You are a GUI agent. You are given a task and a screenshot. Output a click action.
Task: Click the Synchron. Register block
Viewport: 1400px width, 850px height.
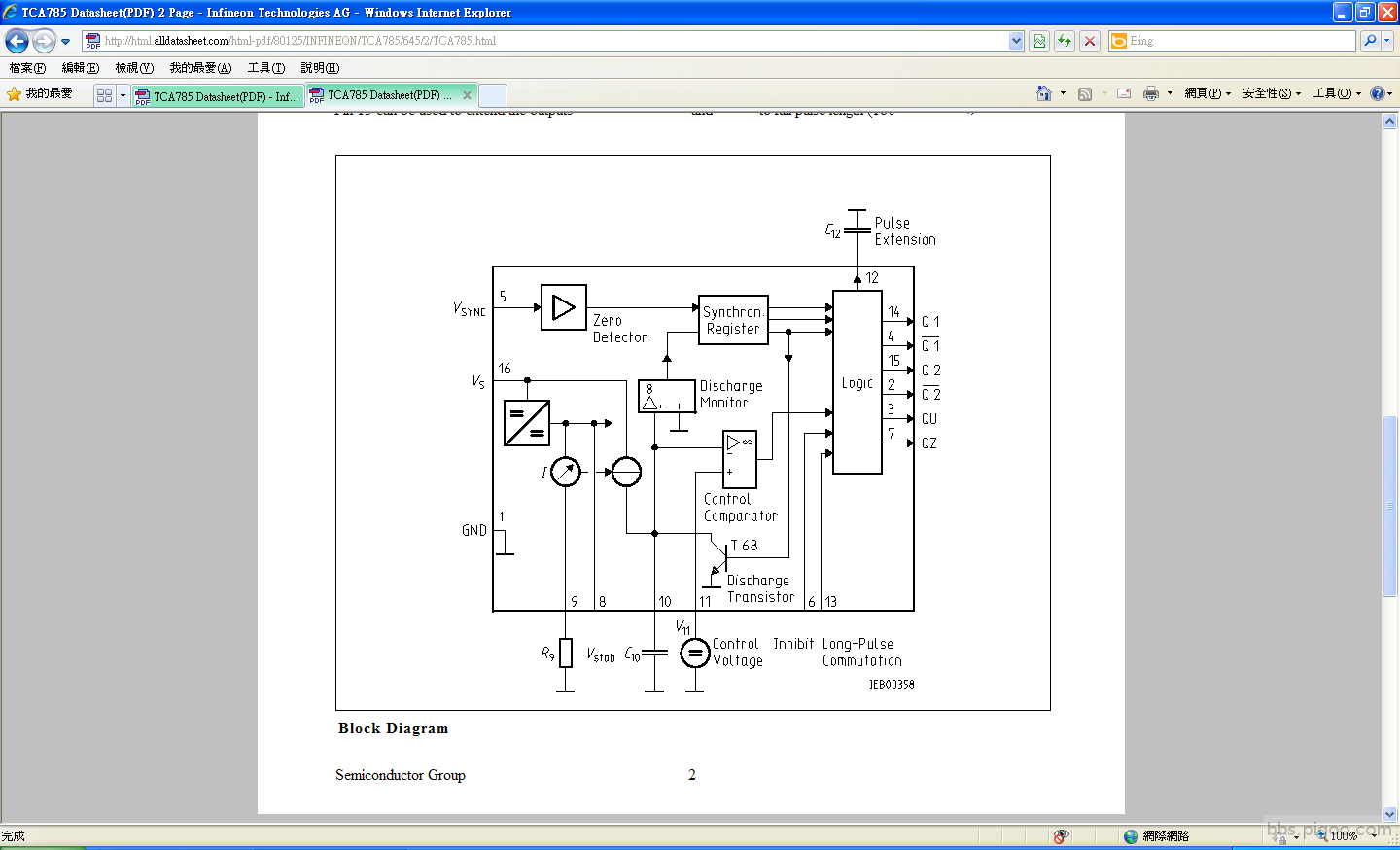point(734,320)
